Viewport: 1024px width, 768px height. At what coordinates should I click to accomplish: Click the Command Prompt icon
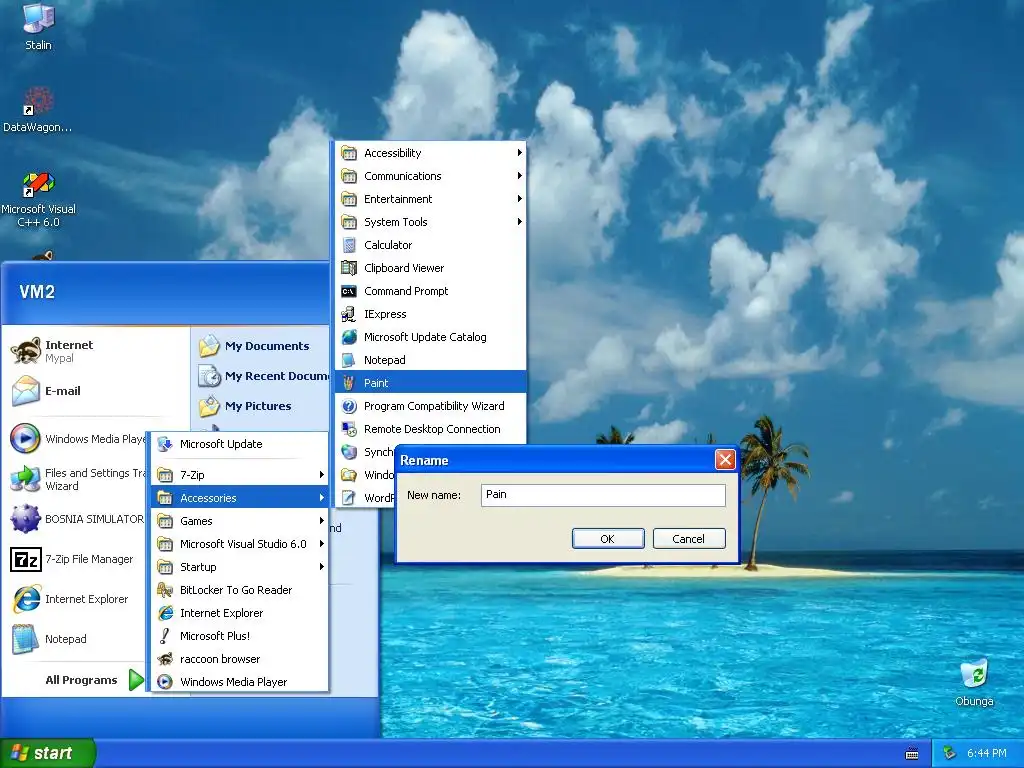pyautogui.click(x=349, y=291)
